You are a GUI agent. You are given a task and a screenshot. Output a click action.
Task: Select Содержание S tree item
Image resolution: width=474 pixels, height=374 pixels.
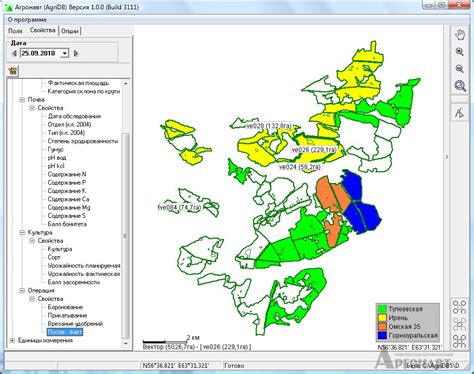(x=67, y=216)
